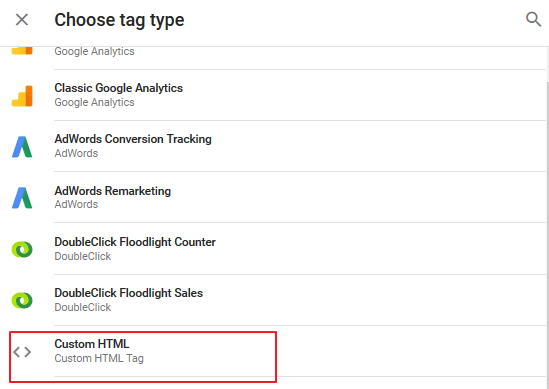Click the Custom HTML angle-brackets icon
Screen dimensions: 549x389
22,352
